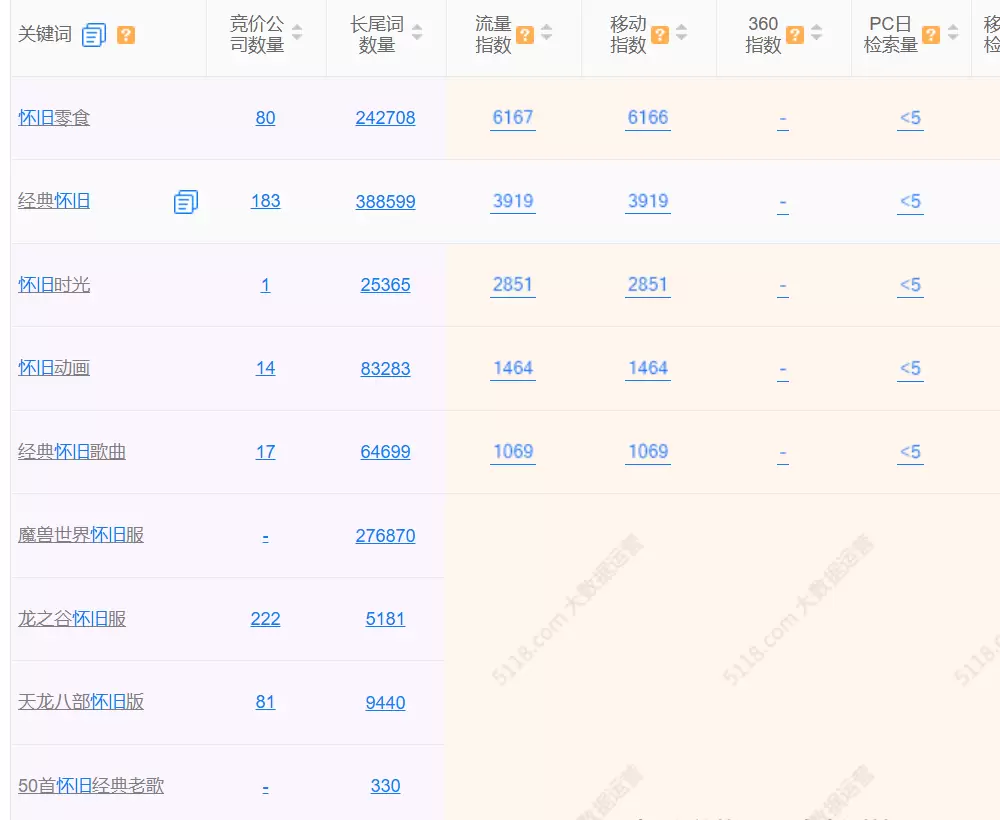Sort by 360指数 using sort arrows
1000x820 pixels.
816,34
